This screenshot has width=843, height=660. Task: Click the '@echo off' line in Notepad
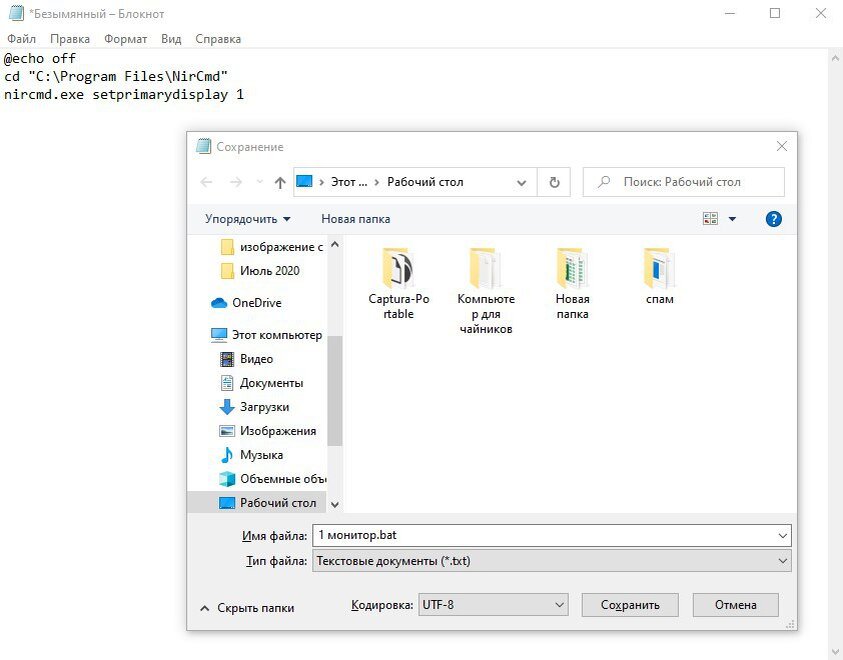click(40, 58)
